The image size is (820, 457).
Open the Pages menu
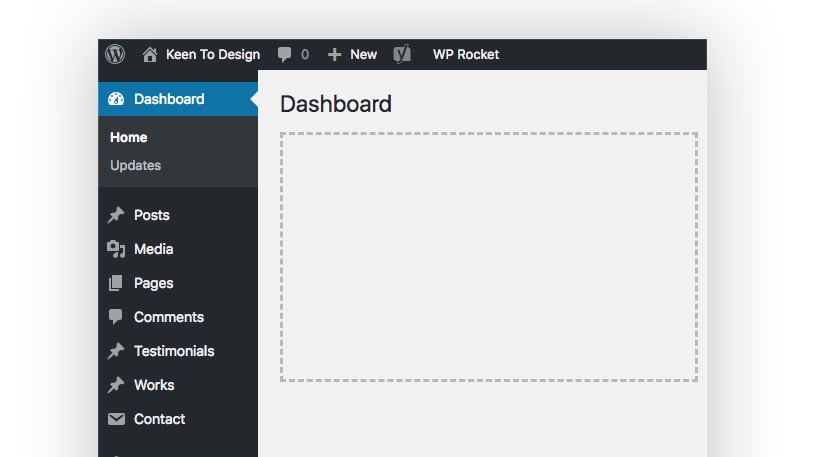pyautogui.click(x=153, y=283)
